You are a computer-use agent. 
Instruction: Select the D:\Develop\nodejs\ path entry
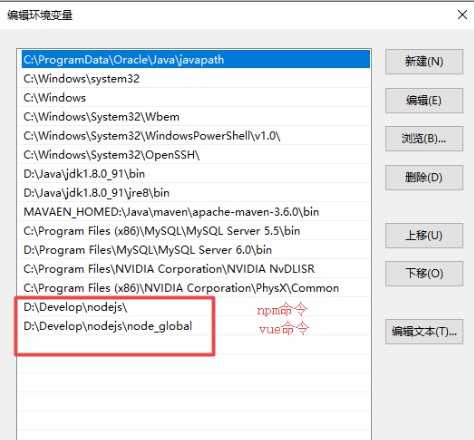coord(196,307)
